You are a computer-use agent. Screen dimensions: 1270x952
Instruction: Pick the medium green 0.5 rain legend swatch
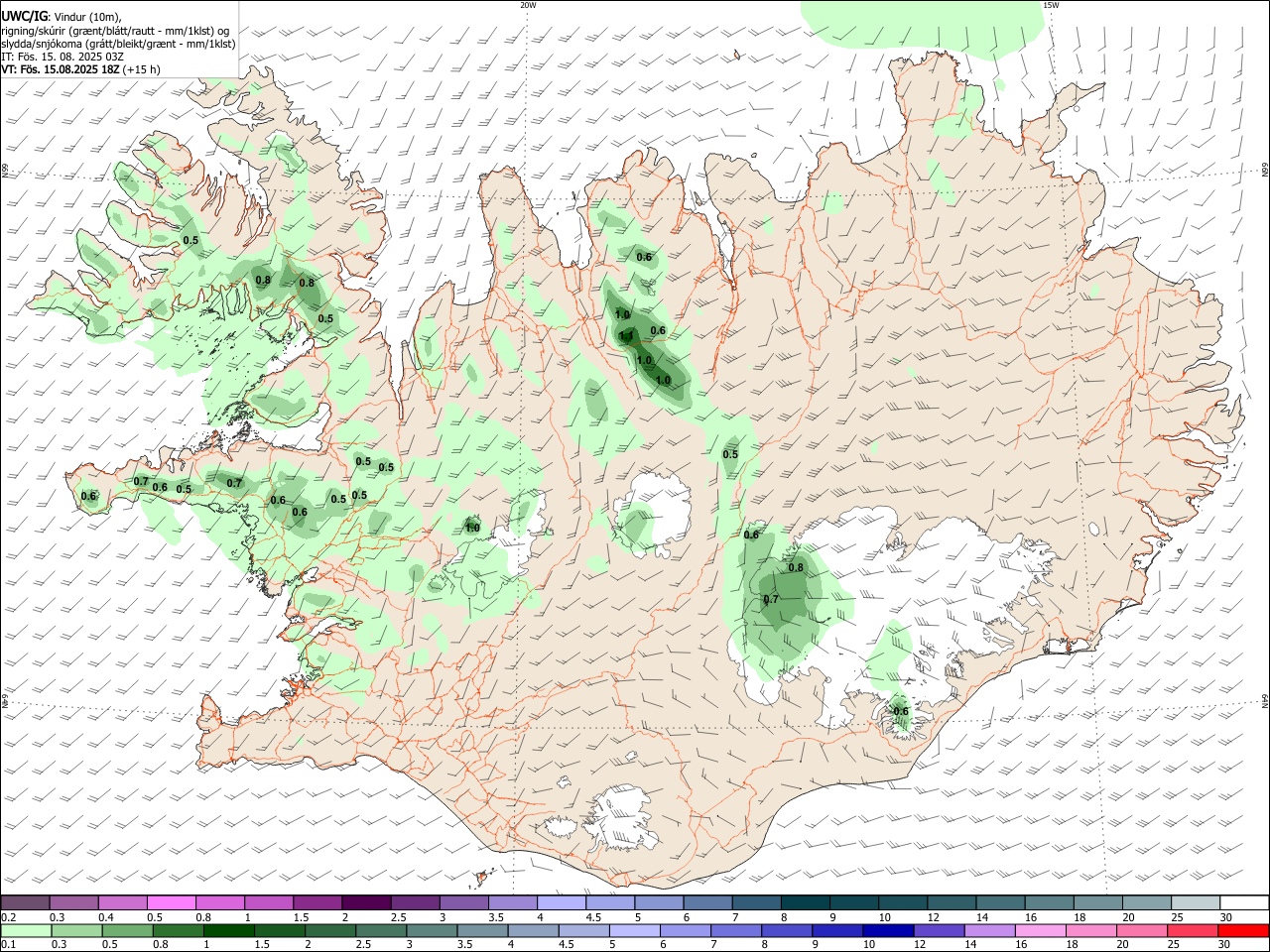click(x=127, y=930)
